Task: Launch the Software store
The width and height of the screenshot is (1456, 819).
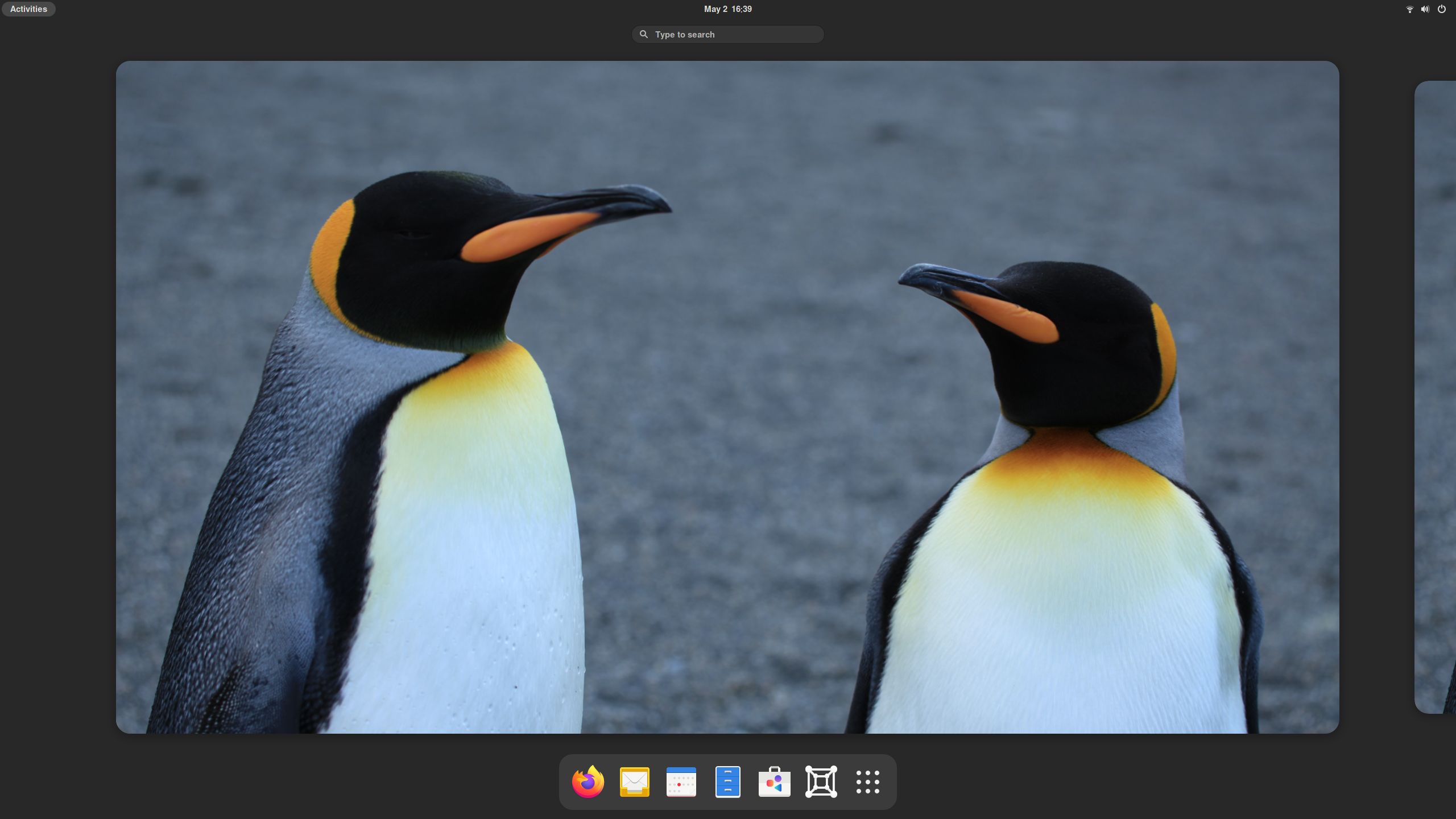Action: click(x=774, y=781)
